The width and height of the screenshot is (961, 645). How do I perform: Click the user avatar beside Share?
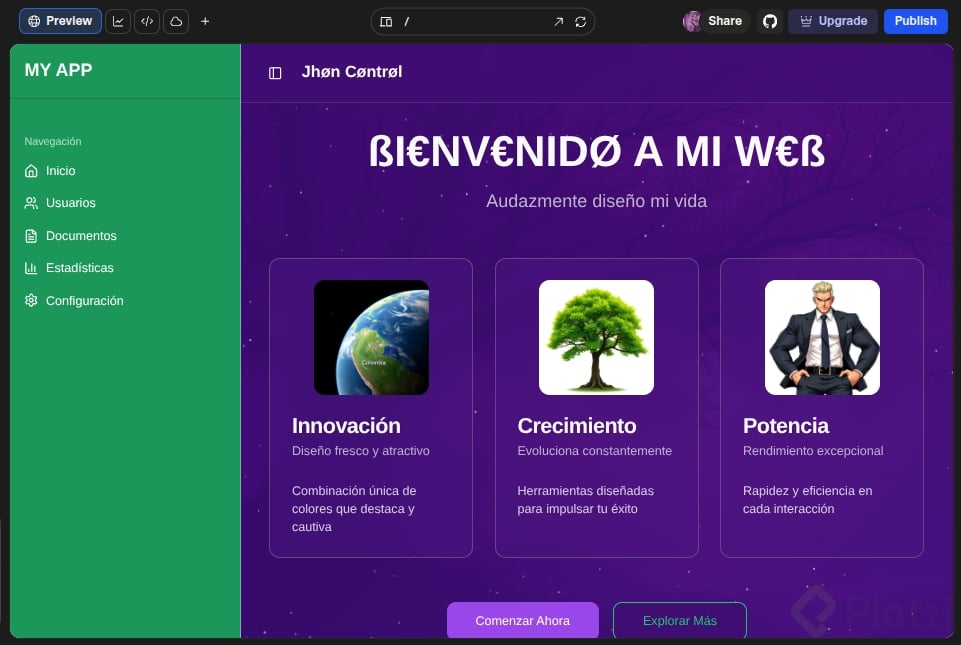[x=692, y=21]
